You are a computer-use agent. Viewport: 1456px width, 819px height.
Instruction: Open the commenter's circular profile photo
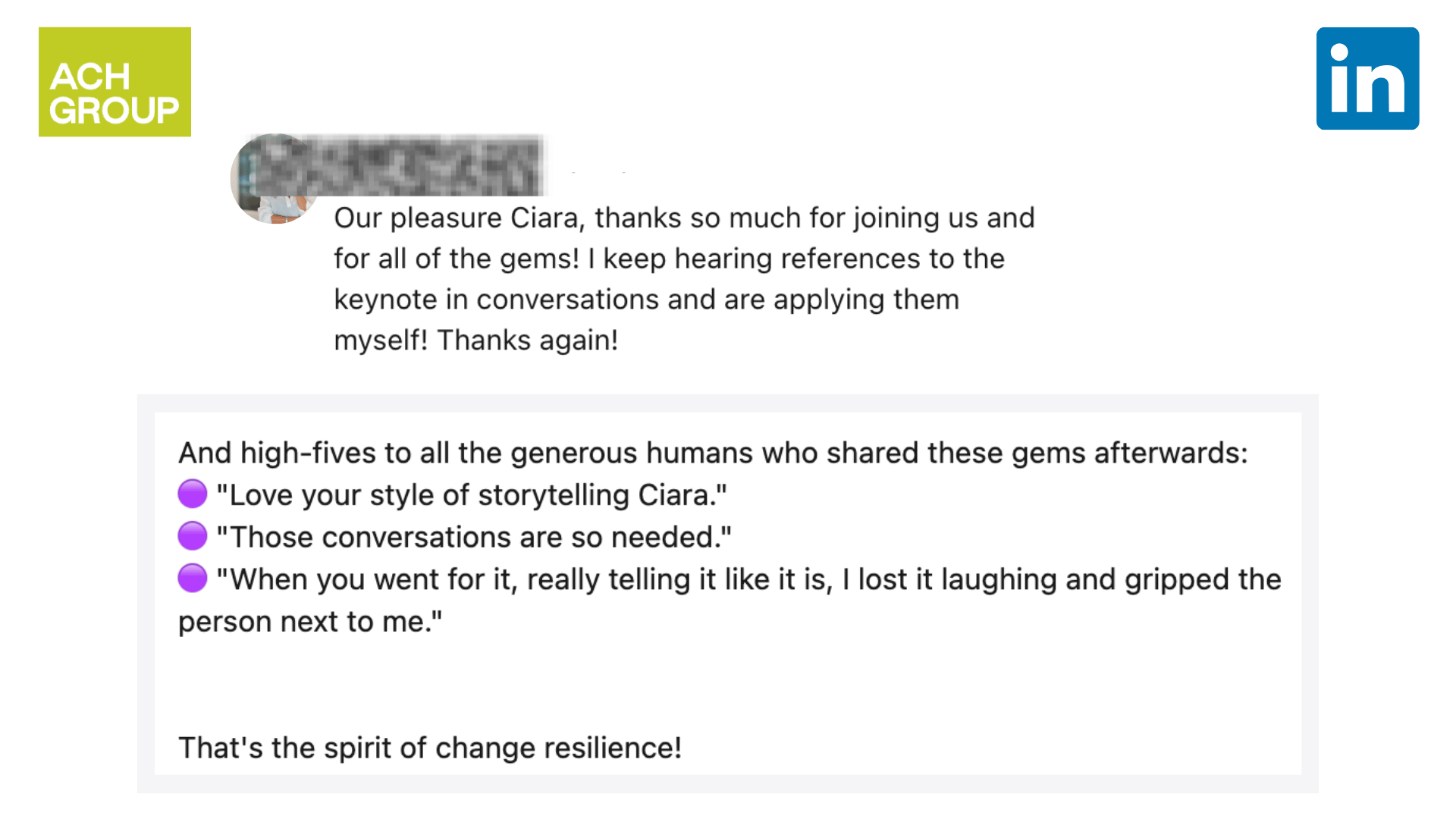(275, 179)
